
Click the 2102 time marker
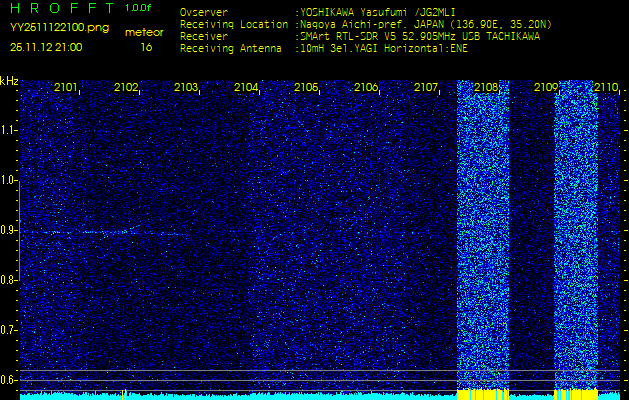pos(126,87)
